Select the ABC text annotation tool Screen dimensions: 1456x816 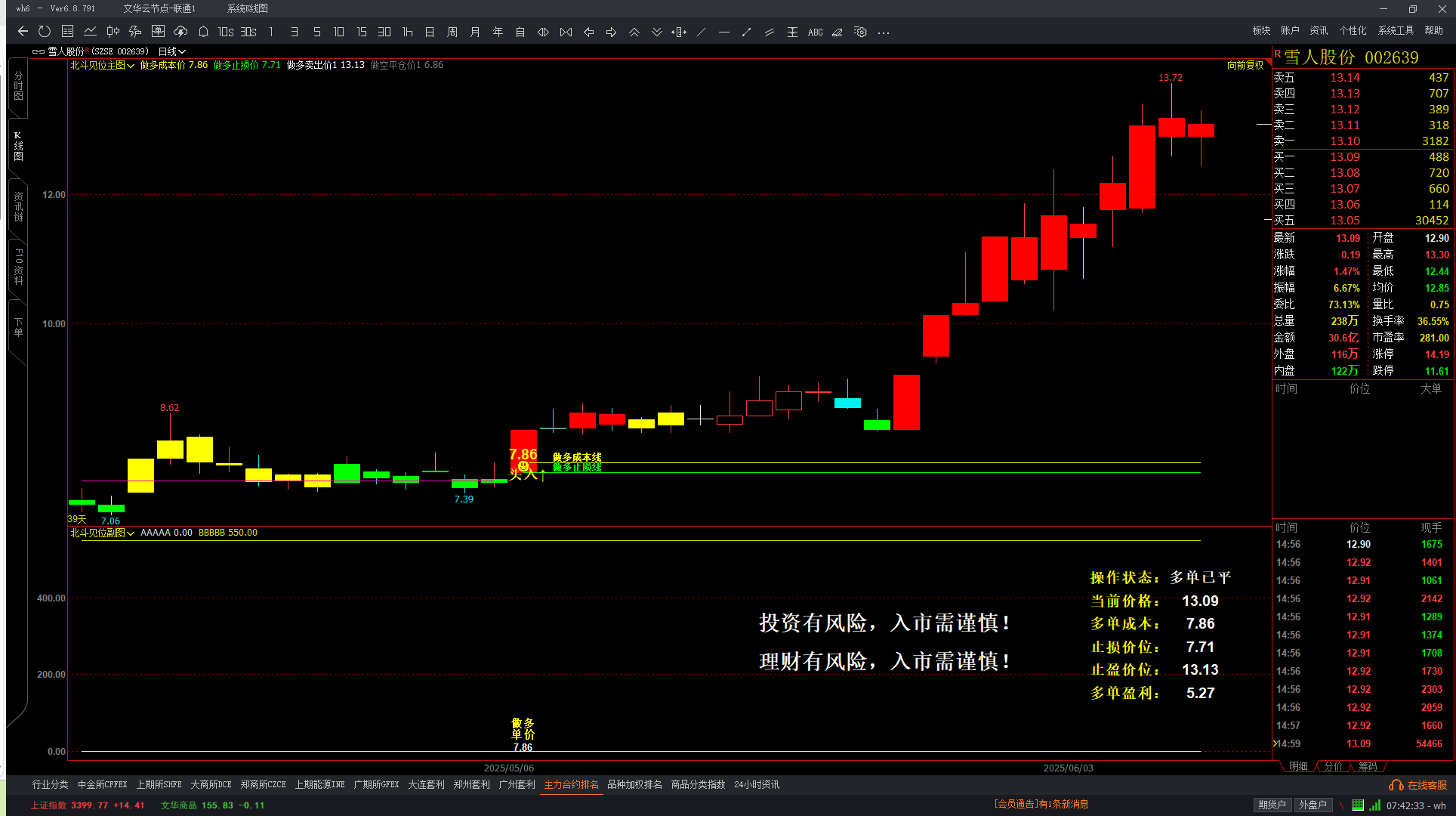pos(815,32)
